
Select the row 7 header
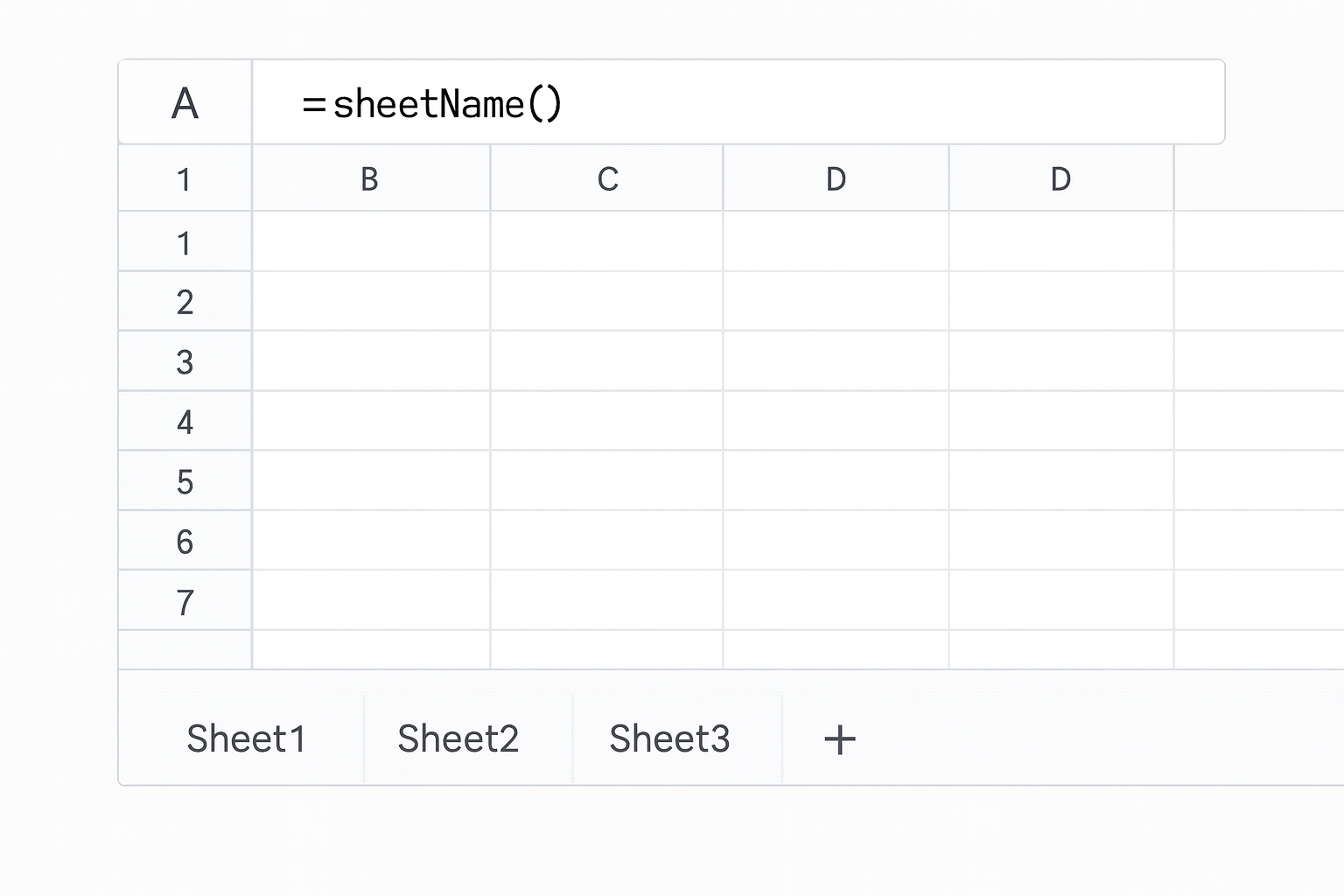point(185,602)
